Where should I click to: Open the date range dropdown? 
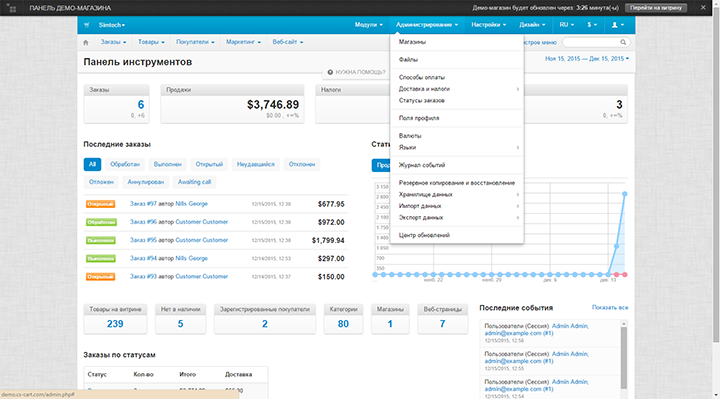pyautogui.click(x=587, y=59)
